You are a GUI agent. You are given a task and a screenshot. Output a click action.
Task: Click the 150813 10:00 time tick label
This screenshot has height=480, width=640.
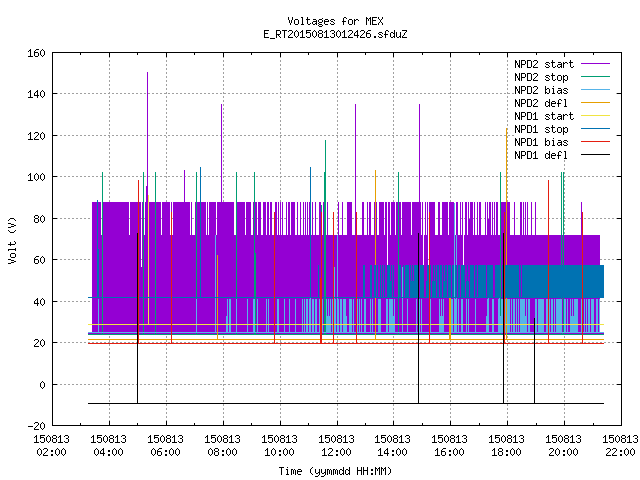(x=279, y=445)
